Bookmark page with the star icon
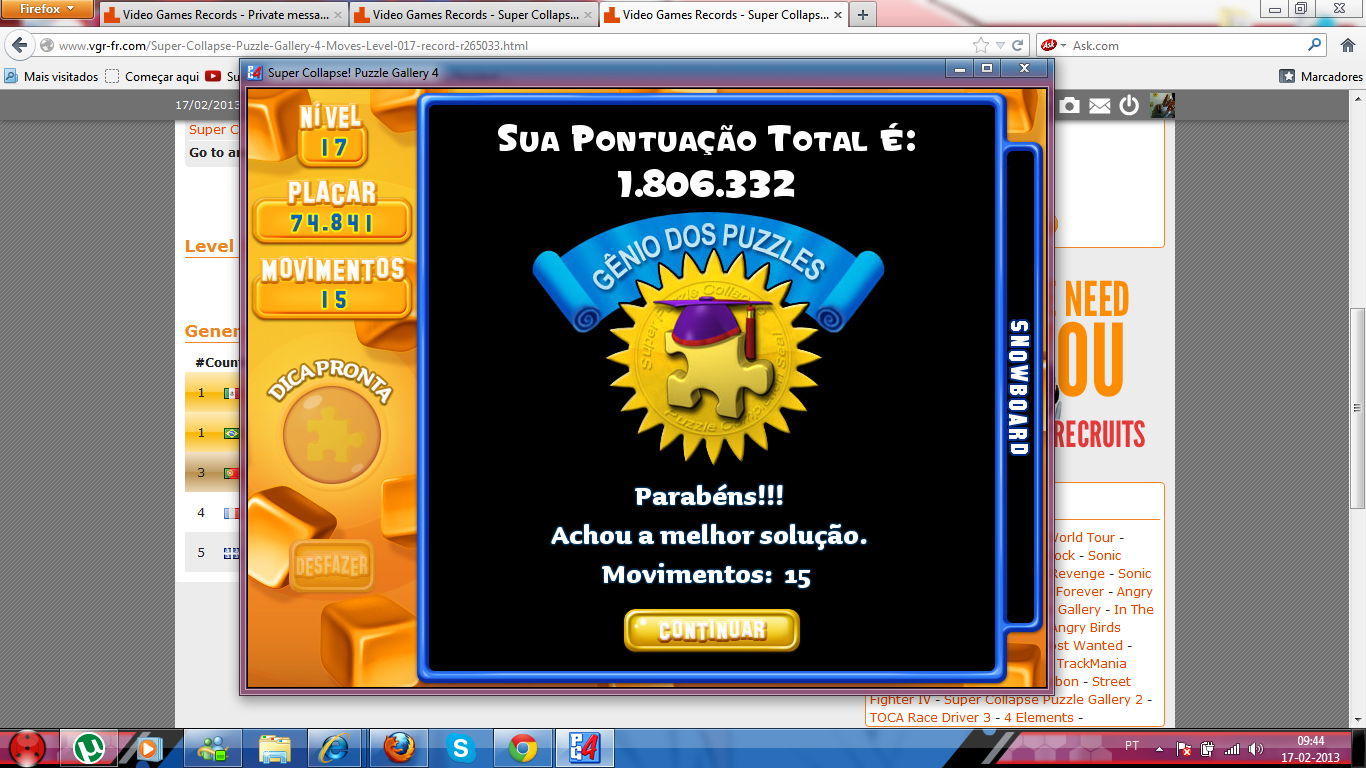This screenshot has height=768, width=1366. (981, 46)
